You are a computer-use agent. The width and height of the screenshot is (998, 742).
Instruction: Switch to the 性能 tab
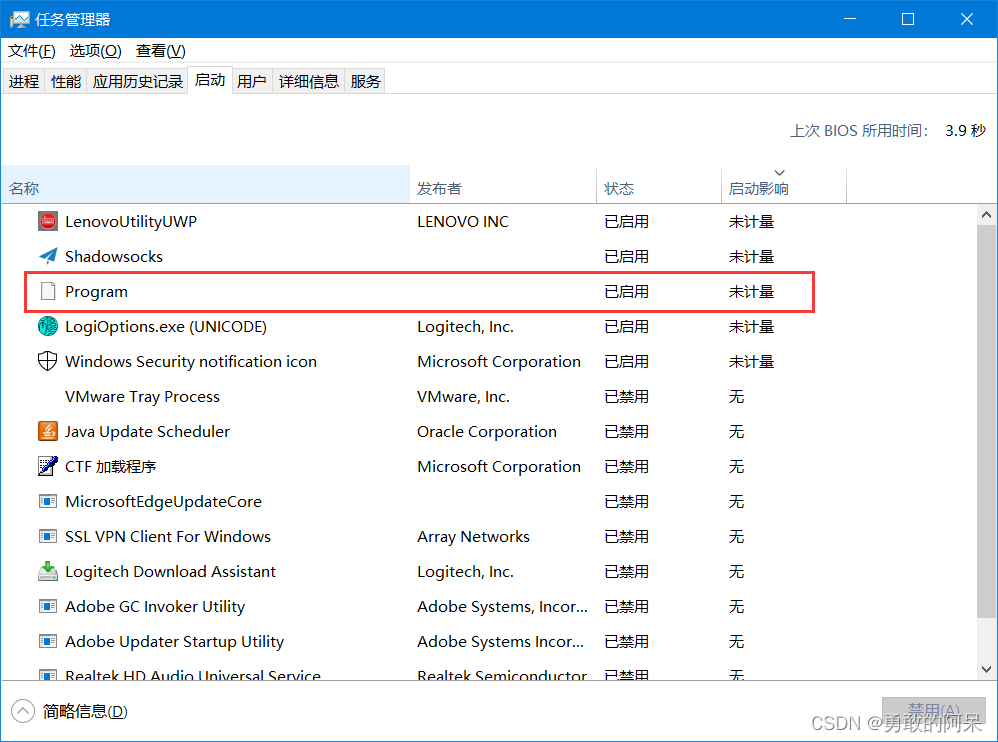point(66,81)
